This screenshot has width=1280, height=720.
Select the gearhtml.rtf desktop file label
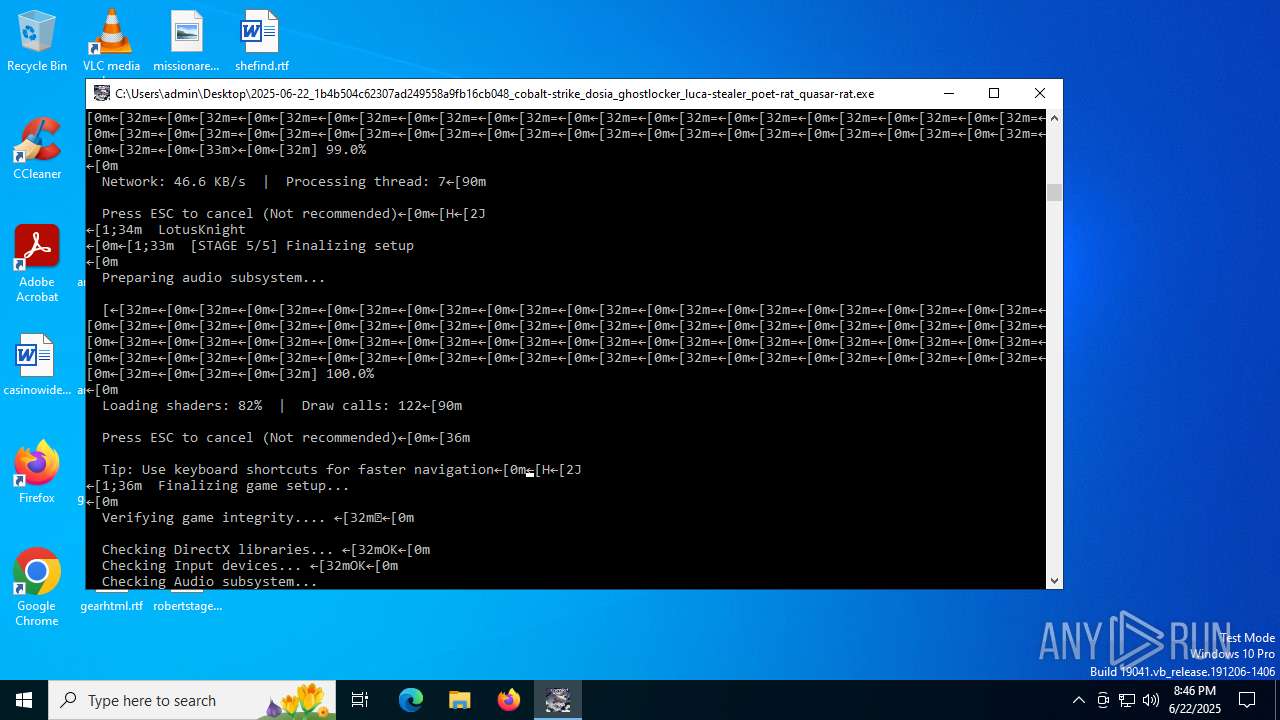tap(111, 606)
